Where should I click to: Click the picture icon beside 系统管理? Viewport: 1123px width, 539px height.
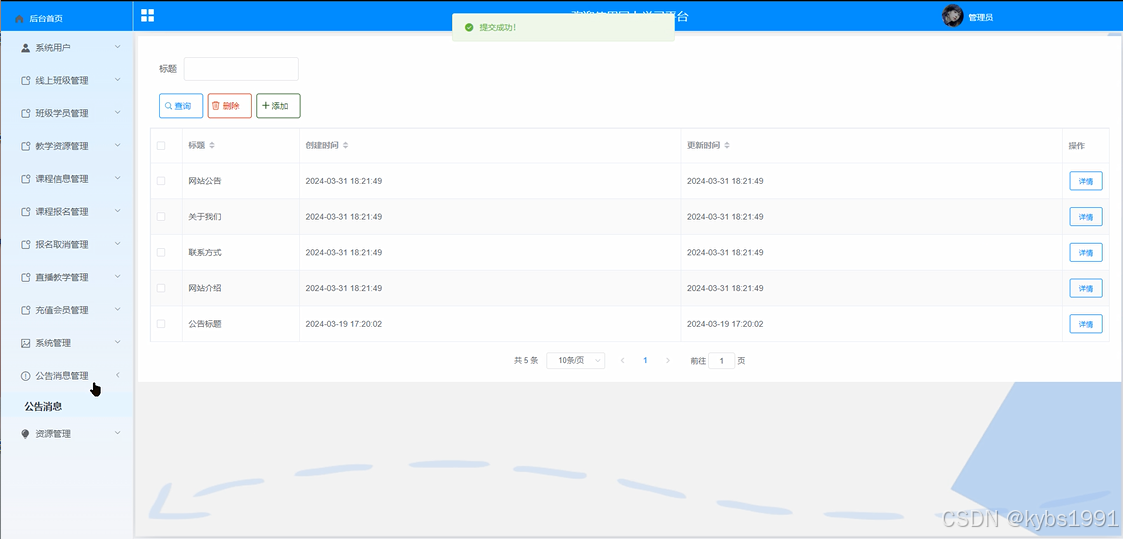tap(26, 344)
